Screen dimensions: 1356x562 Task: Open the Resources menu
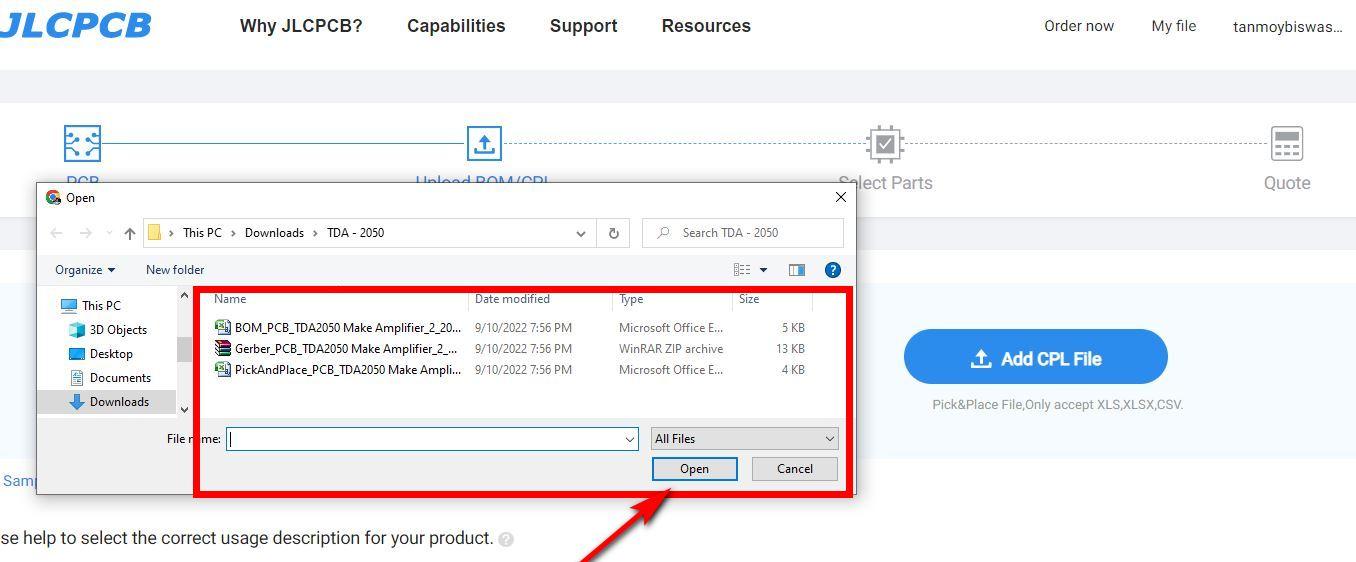(706, 26)
